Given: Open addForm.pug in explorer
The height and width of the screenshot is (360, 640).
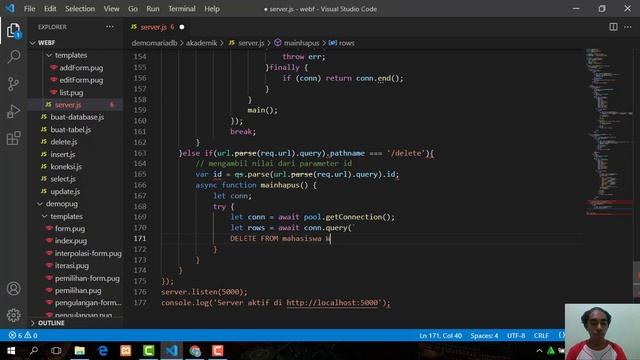Looking at the screenshot, I should pos(81,68).
